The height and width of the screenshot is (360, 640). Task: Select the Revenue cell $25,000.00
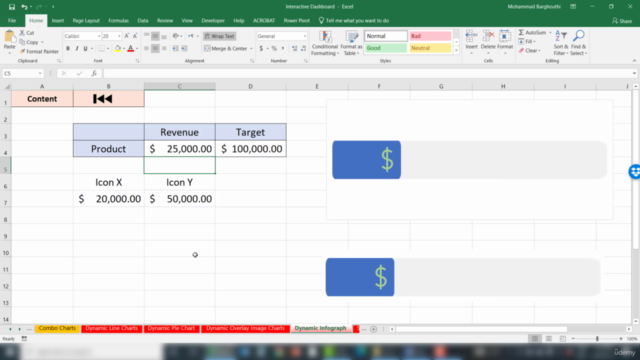[x=180, y=149]
